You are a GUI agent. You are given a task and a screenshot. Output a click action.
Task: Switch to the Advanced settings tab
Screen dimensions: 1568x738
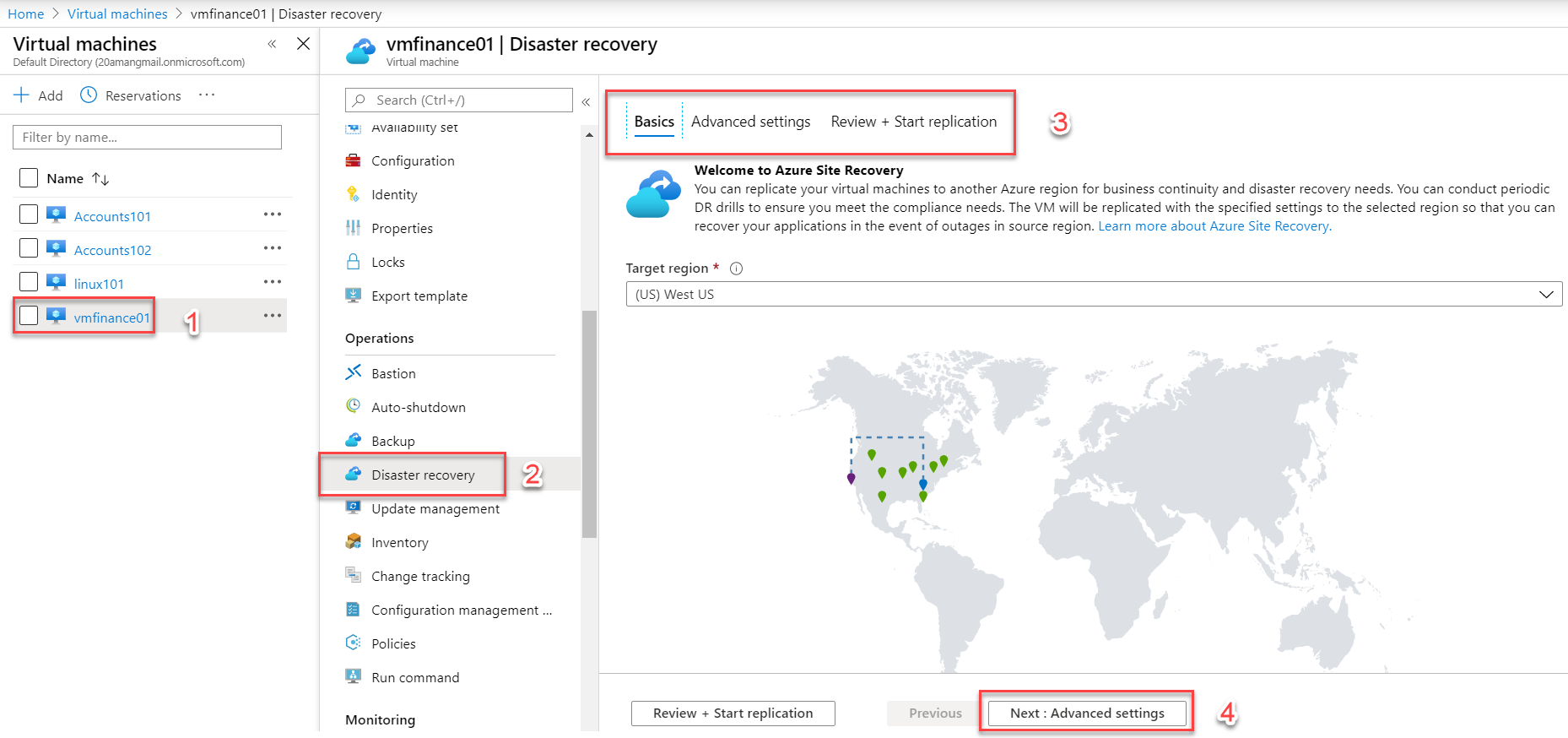tap(751, 122)
